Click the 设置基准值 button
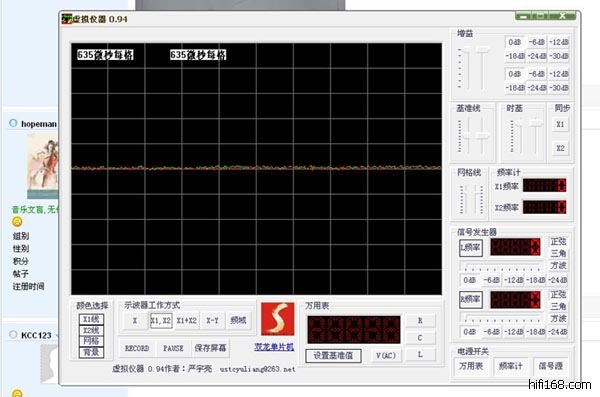 click(x=333, y=356)
